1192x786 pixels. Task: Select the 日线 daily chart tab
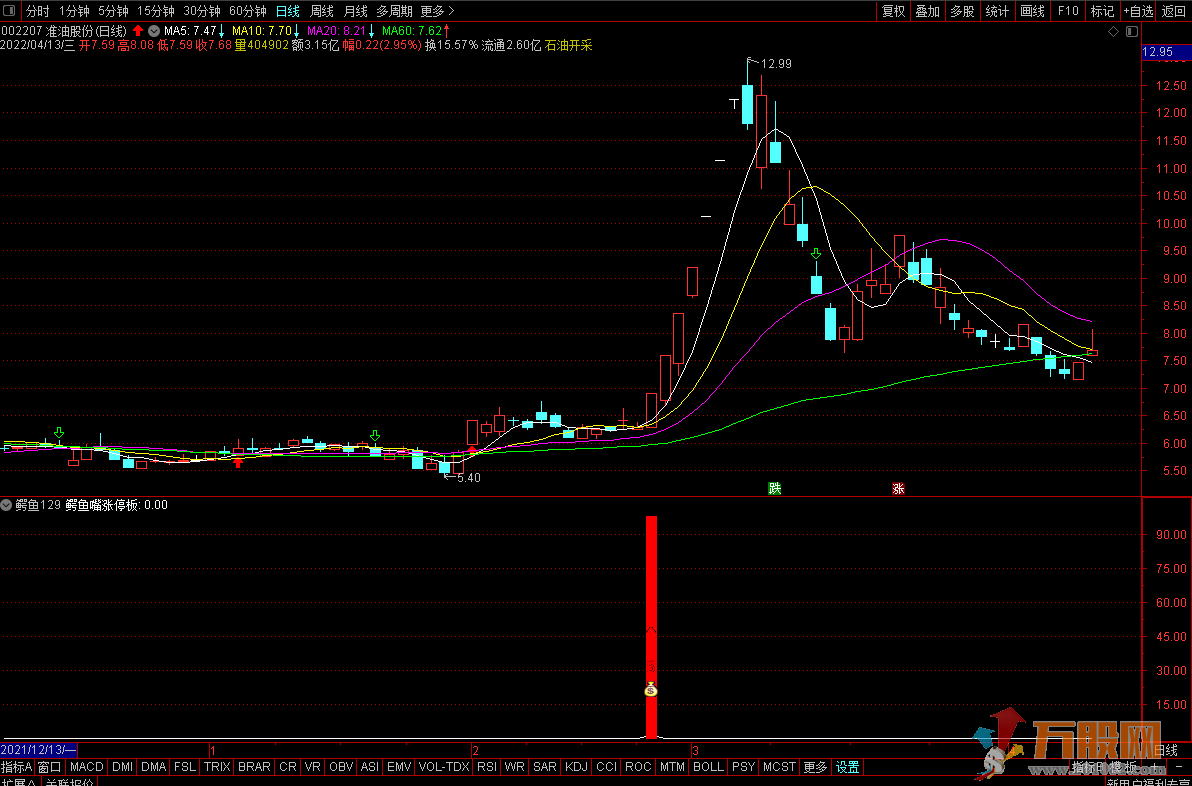pyautogui.click(x=288, y=11)
